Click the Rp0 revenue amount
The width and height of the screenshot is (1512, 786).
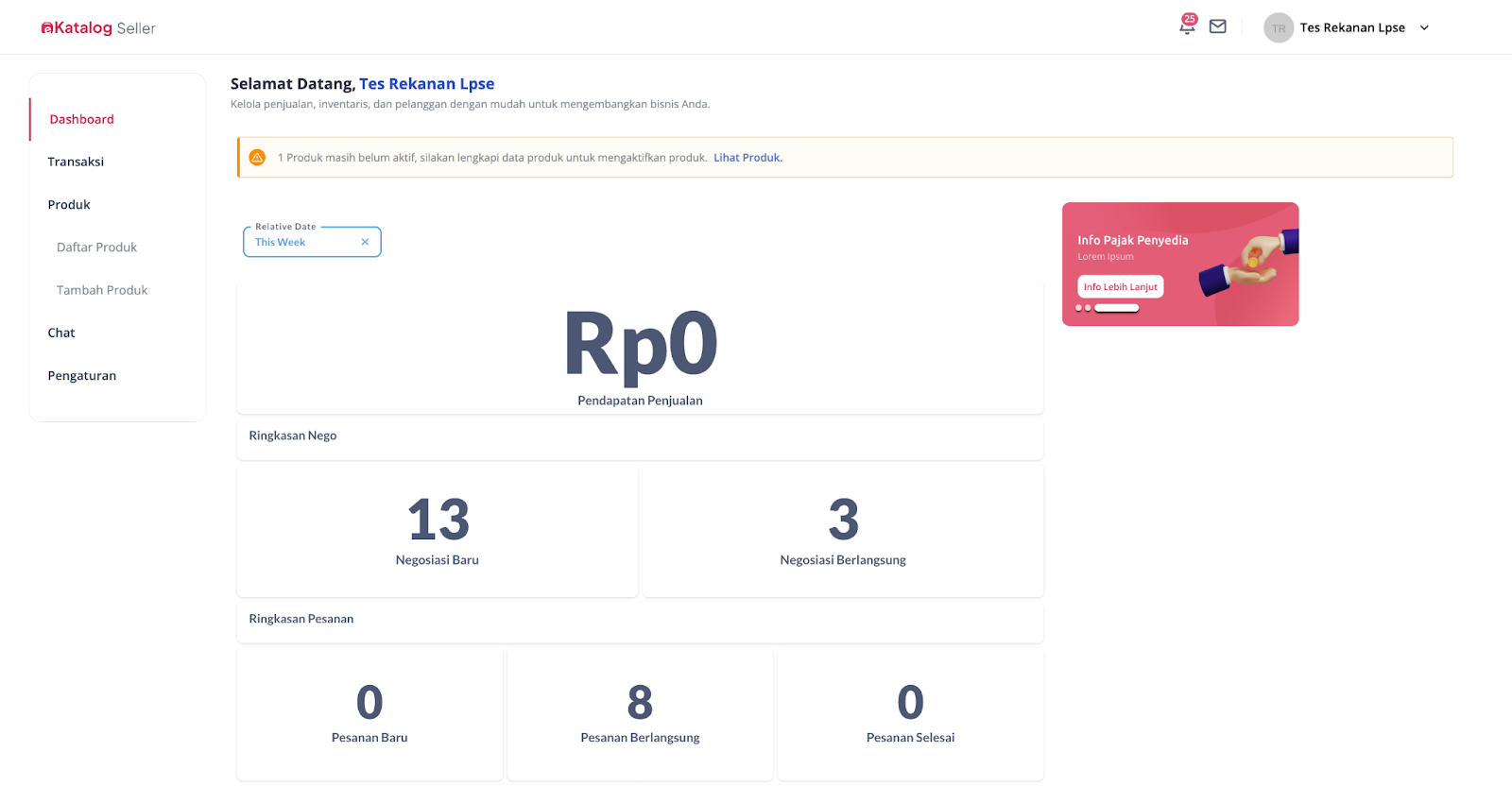pos(641,346)
